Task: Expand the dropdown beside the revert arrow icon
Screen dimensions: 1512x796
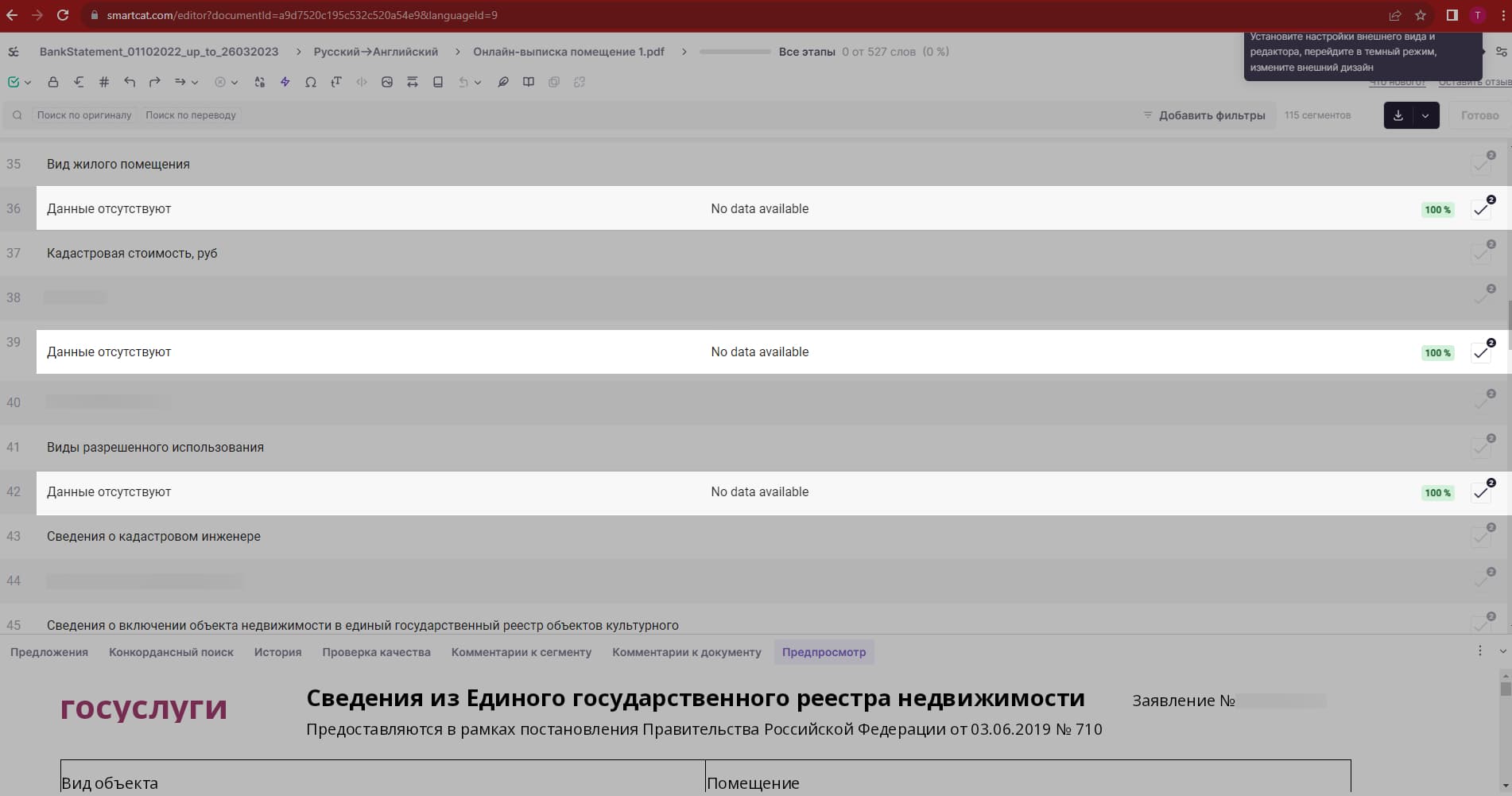Action: click(478, 82)
